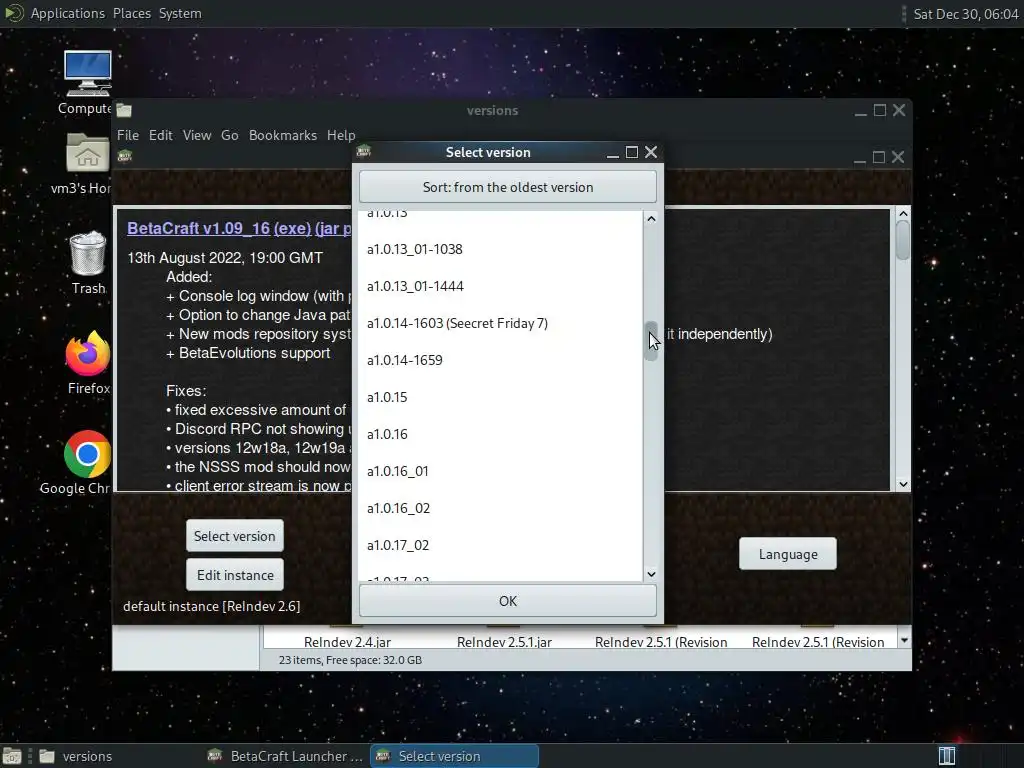Image resolution: width=1024 pixels, height=768 pixels.
Task: Open Edit menu in versions window
Action: pyautogui.click(x=161, y=135)
